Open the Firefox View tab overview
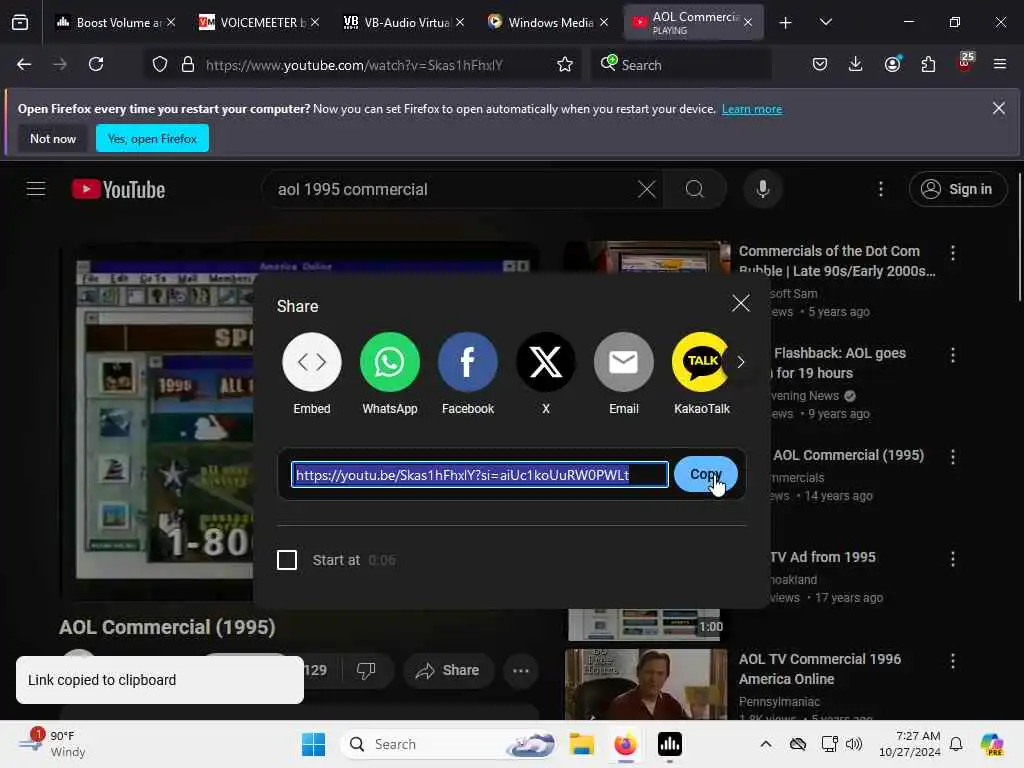The height and width of the screenshot is (768, 1024). pyautogui.click(x=20, y=22)
